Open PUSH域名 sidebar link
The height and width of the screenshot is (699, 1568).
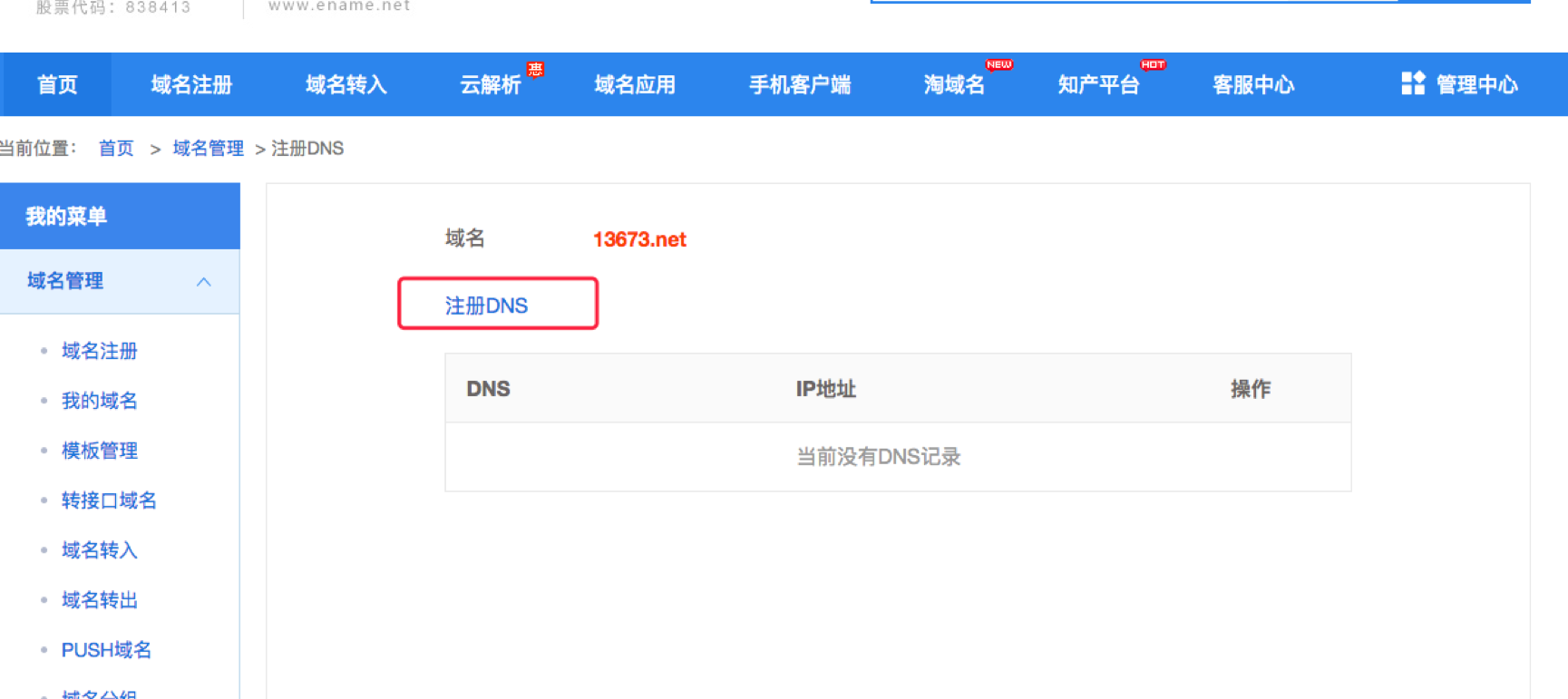click(106, 650)
